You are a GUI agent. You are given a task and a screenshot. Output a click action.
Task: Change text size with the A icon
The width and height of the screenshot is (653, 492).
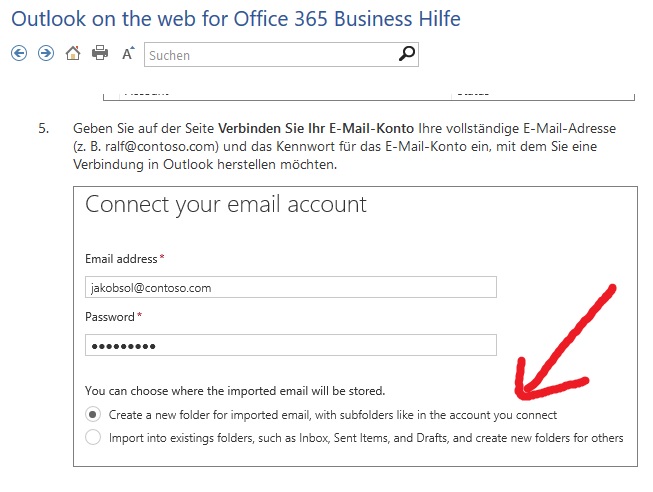click(128, 53)
